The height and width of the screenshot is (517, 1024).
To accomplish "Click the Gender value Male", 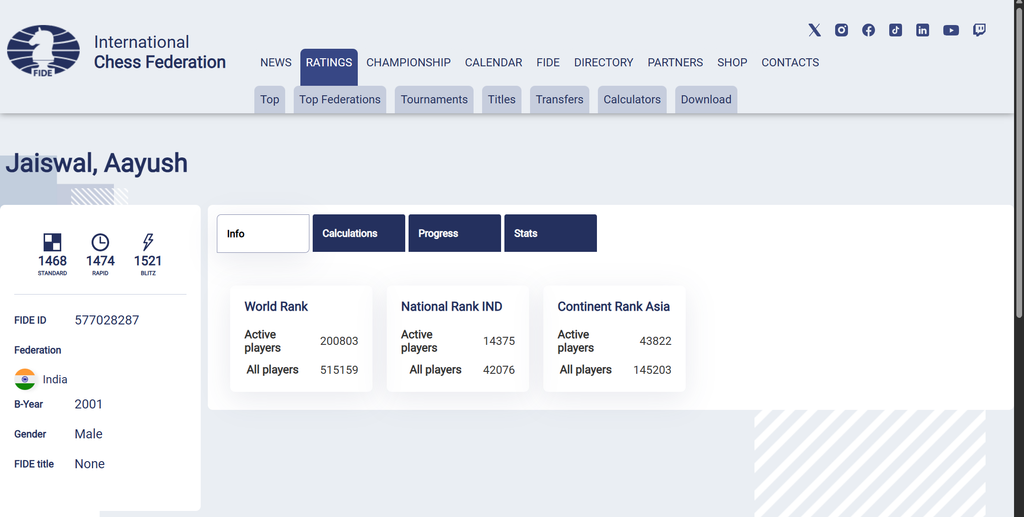I will [88, 434].
